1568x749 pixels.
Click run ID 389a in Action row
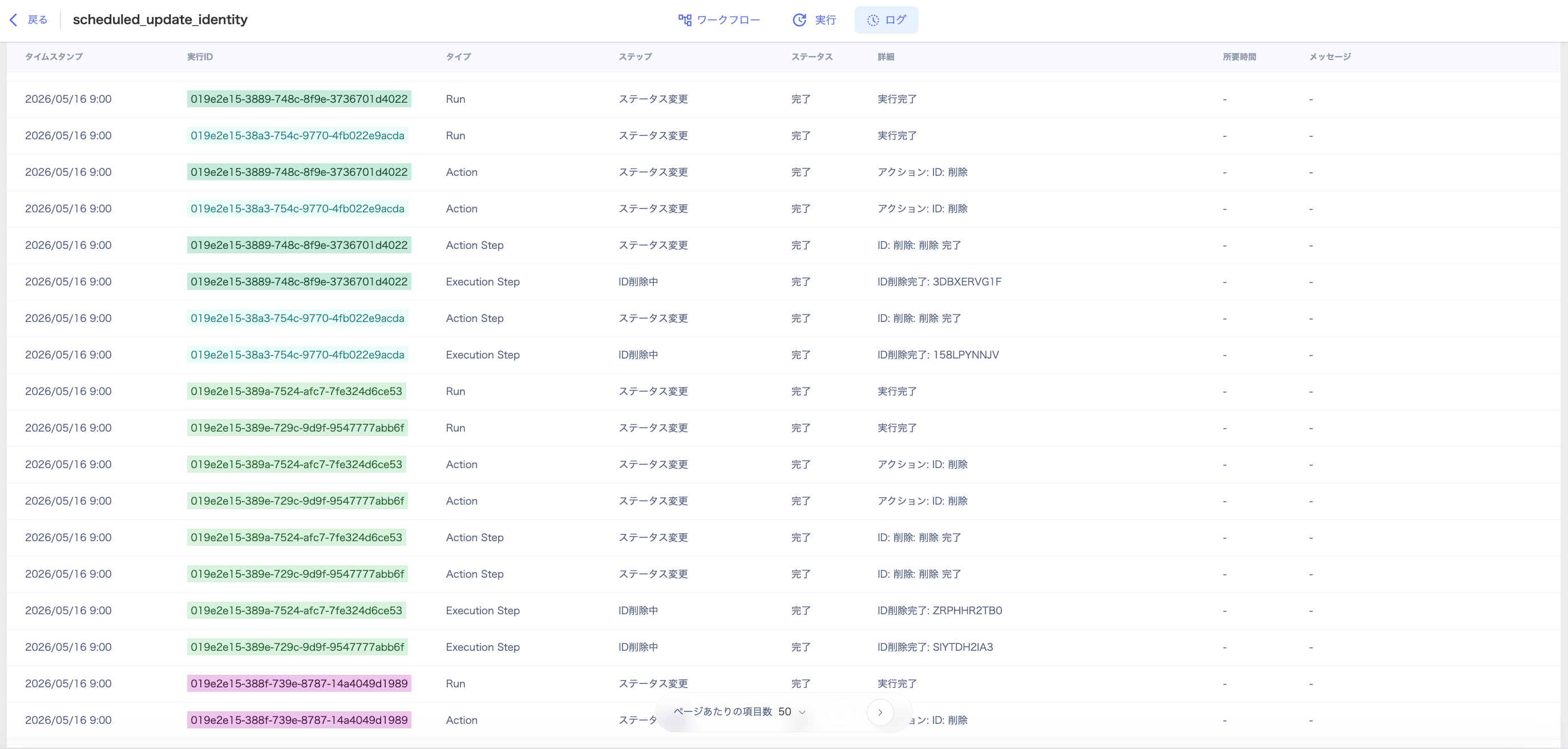[297, 464]
